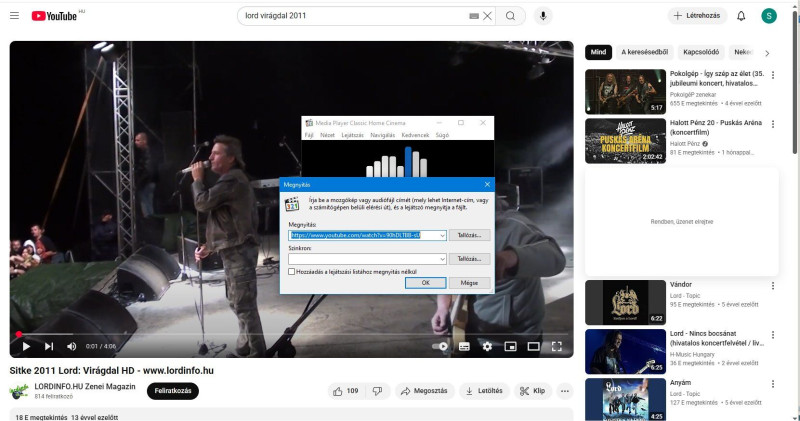The width and height of the screenshot is (800, 421).
Task: Open the player settings gear
Action: (487, 346)
